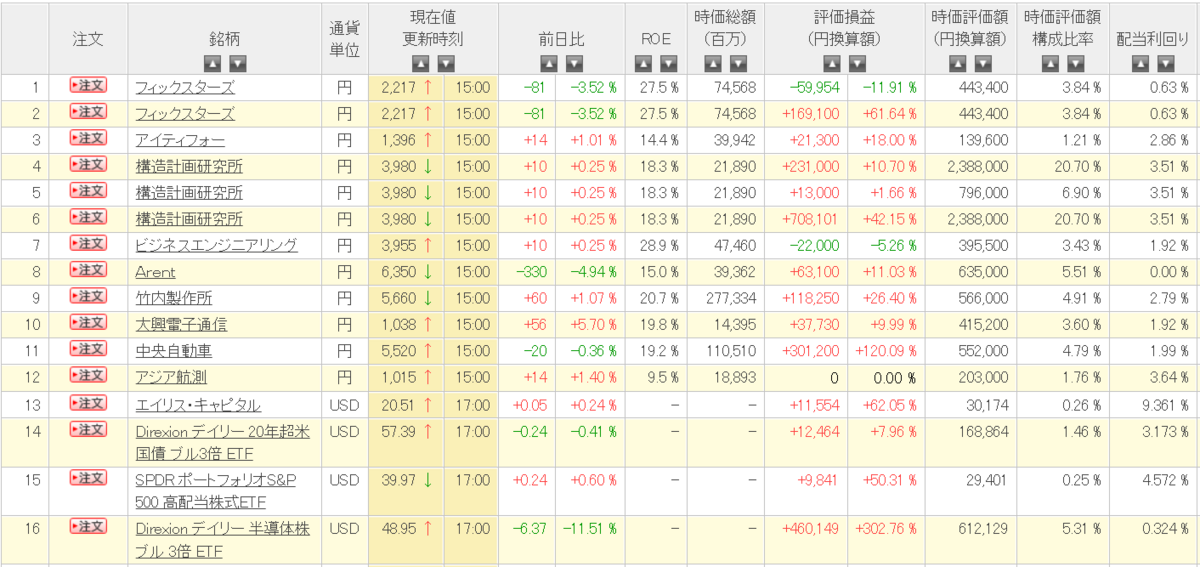Open SPDR ポートフォリオS&P 500 高配当株式ETF link
The height and width of the screenshot is (567, 1200).
click(x=215, y=490)
